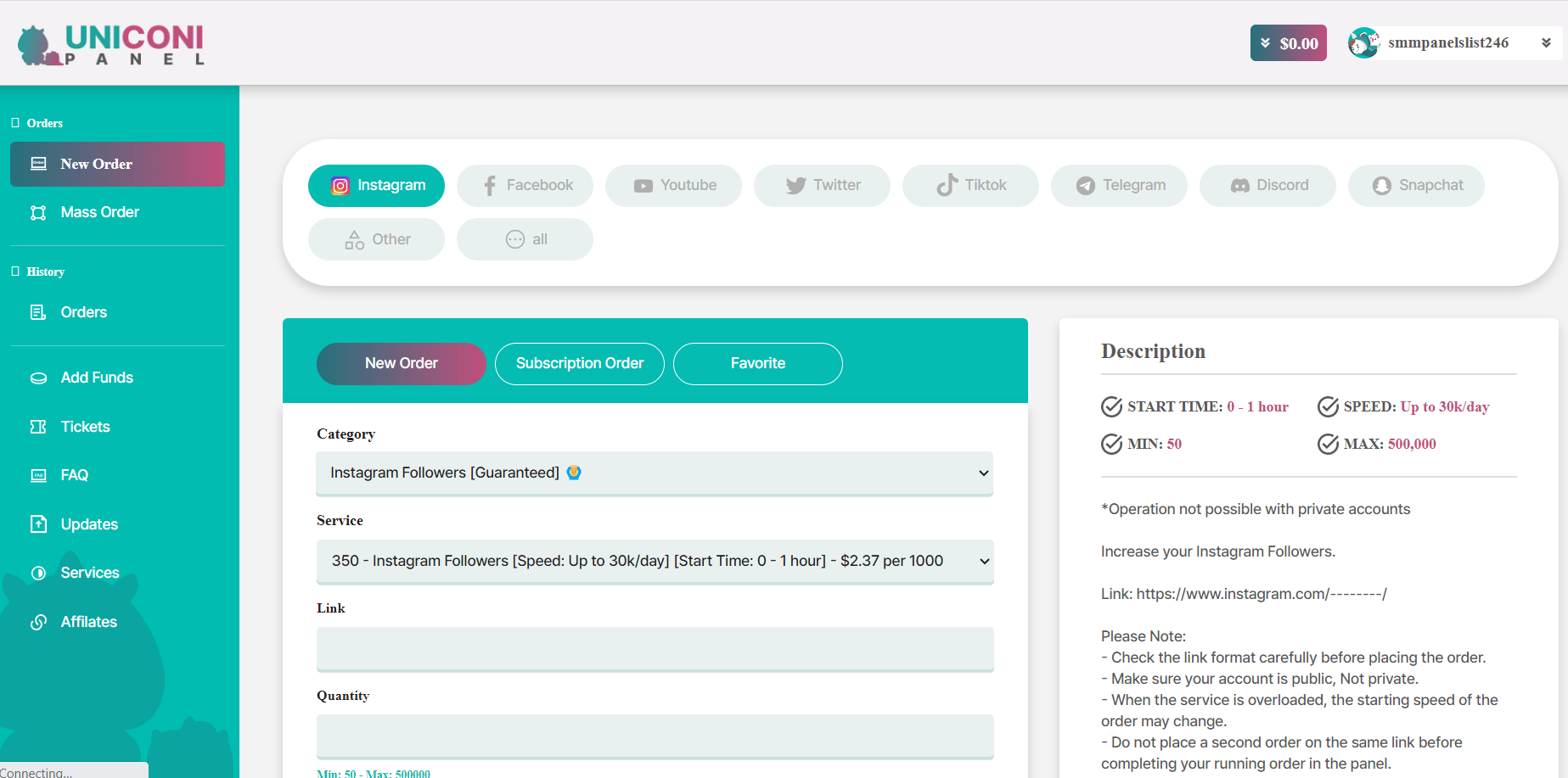1568x778 pixels.
Task: Choose the Youtube platform filter
Action: click(673, 186)
